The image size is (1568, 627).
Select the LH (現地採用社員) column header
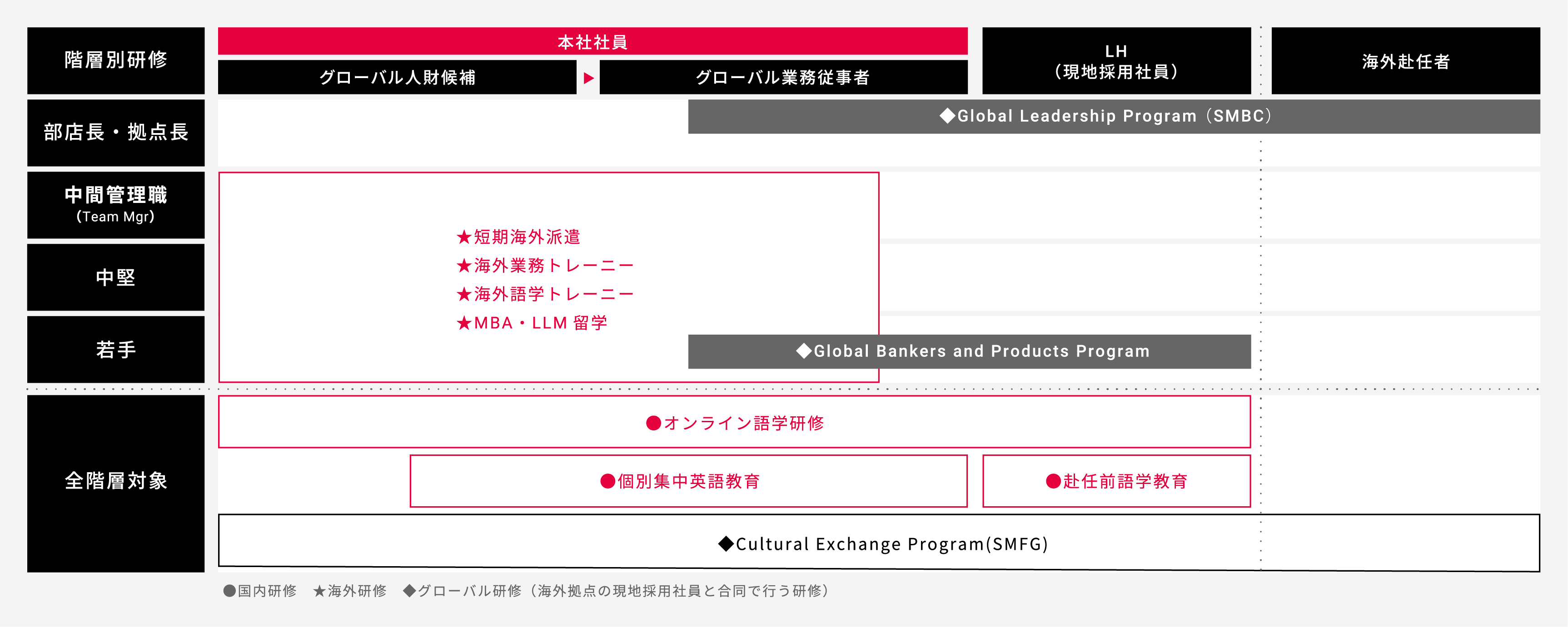point(1116,61)
